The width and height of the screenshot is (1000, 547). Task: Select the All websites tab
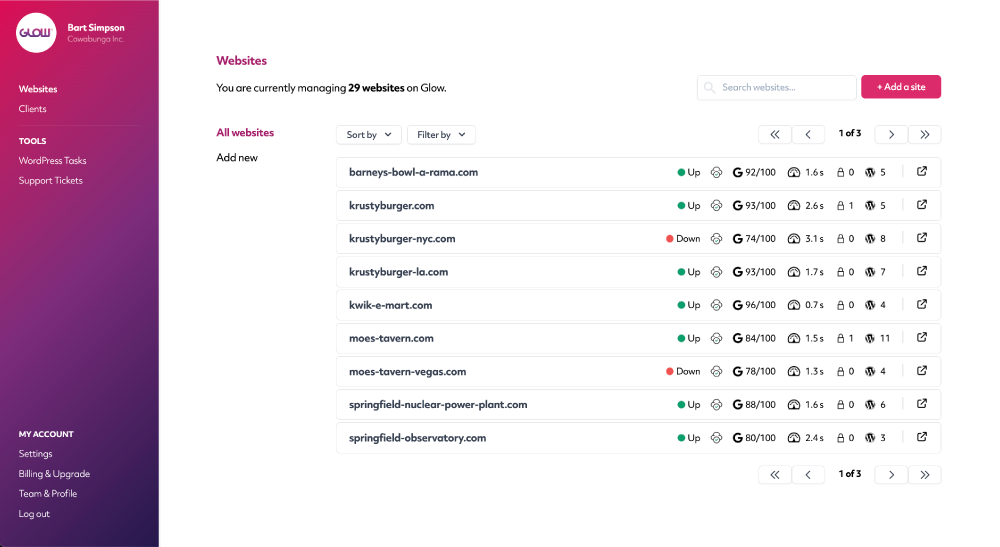tap(245, 133)
